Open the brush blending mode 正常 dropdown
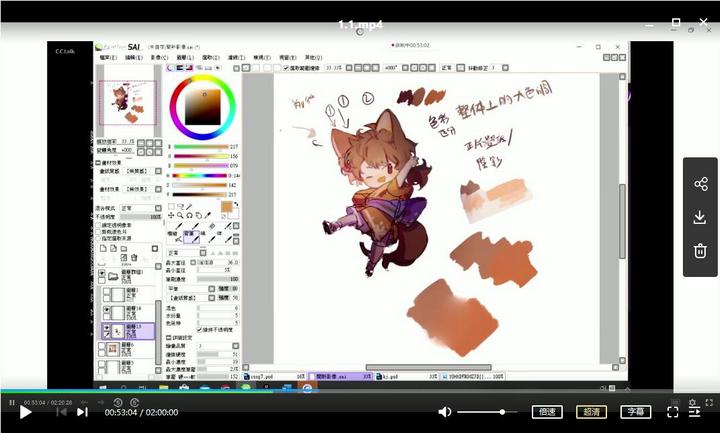Screen dimensions: 720x433 pos(186,253)
